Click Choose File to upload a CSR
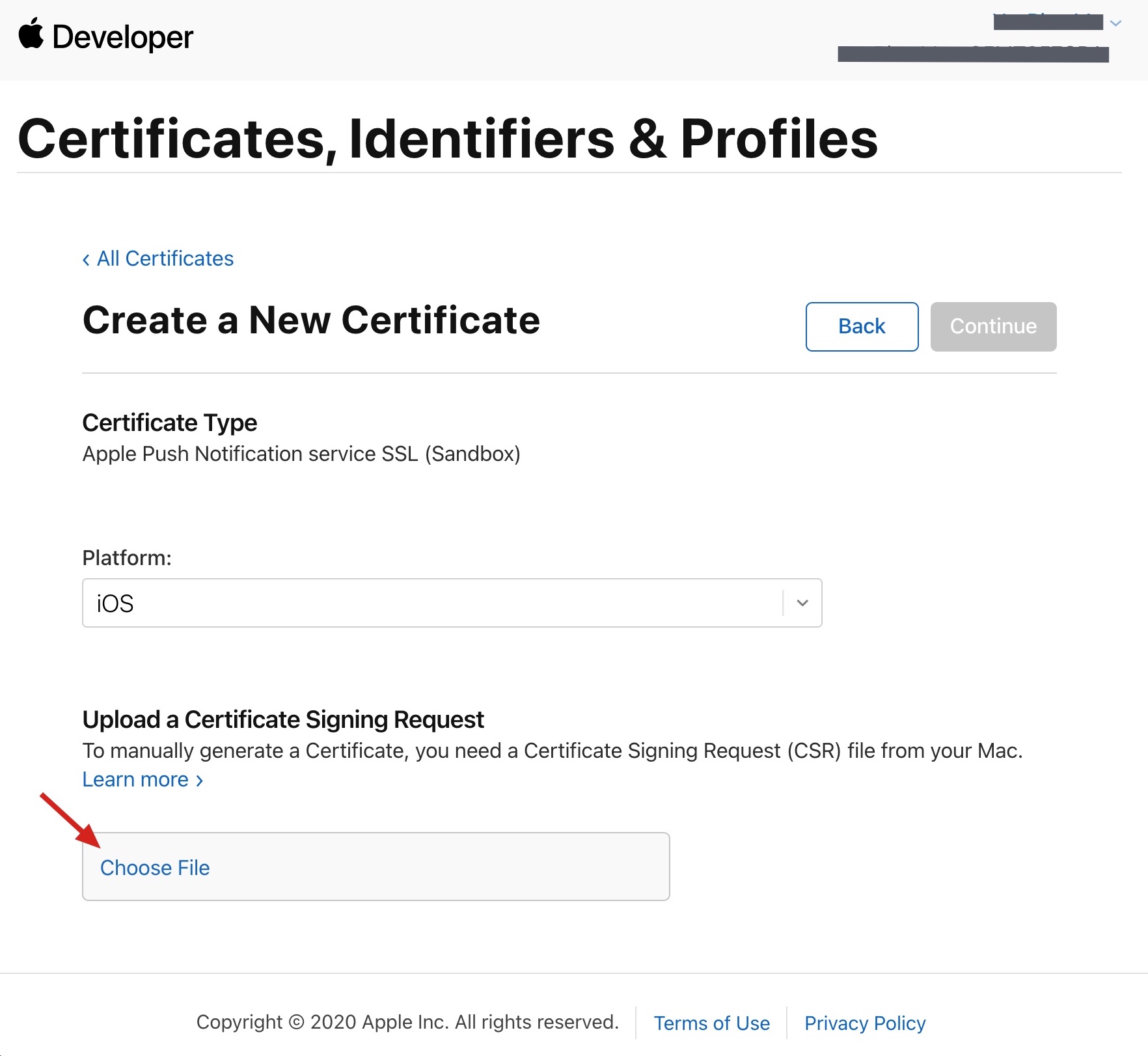Viewport: 1148px width, 1056px height. (155, 867)
